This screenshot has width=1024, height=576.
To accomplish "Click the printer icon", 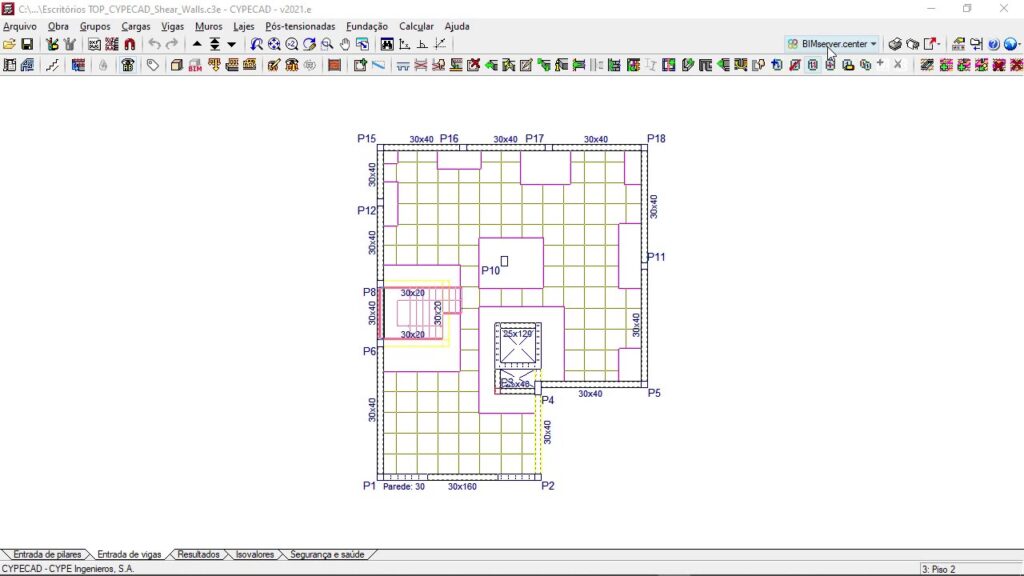I will [896, 44].
